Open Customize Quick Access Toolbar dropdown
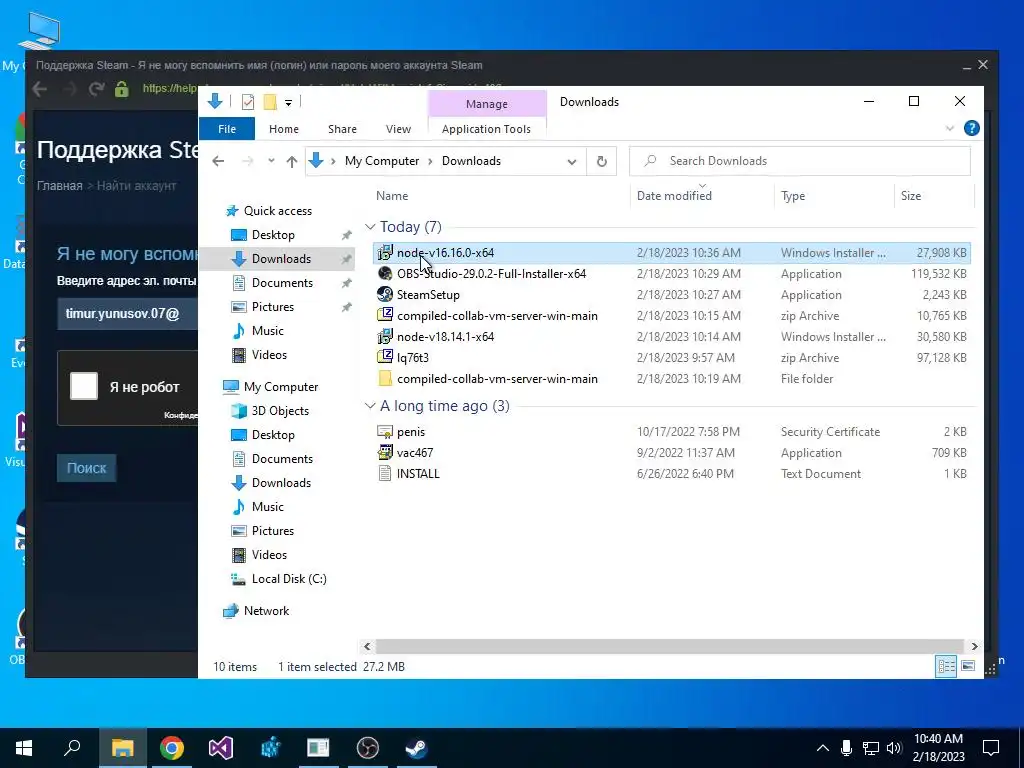Viewport: 1024px width, 768px height. 288,103
